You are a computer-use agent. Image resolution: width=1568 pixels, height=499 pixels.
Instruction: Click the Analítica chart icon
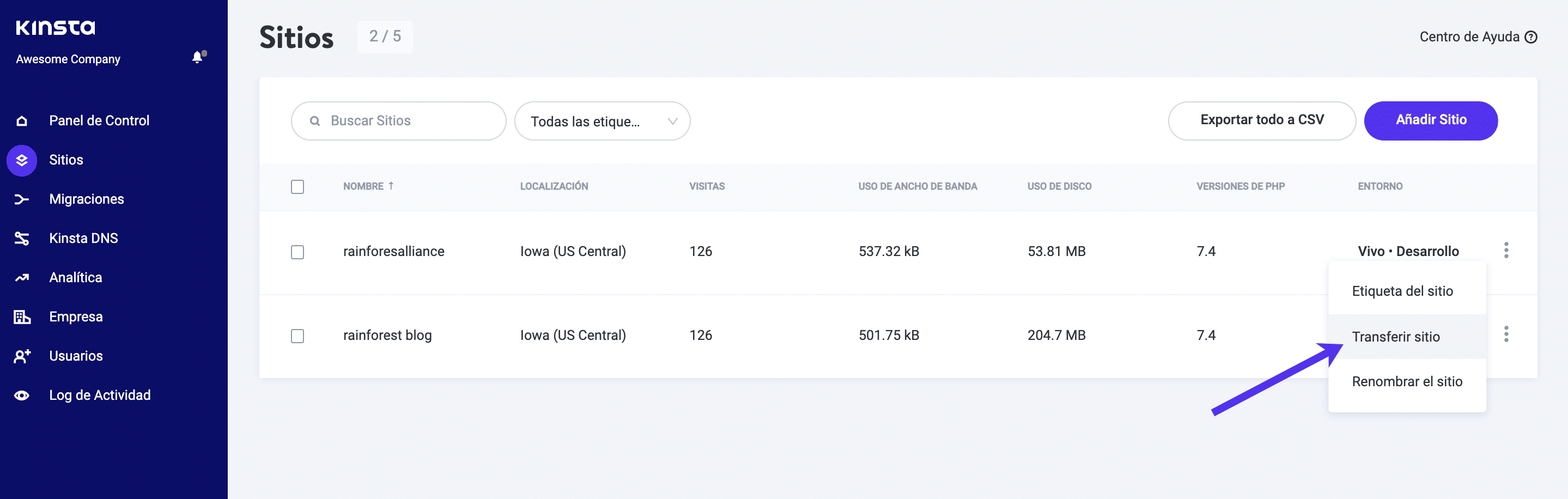pyautogui.click(x=22, y=277)
